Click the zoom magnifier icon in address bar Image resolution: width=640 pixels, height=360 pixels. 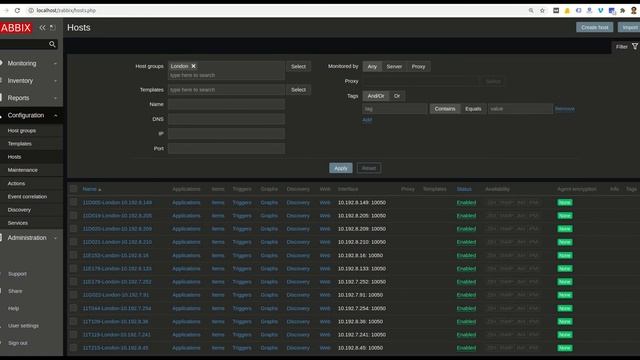(531, 11)
